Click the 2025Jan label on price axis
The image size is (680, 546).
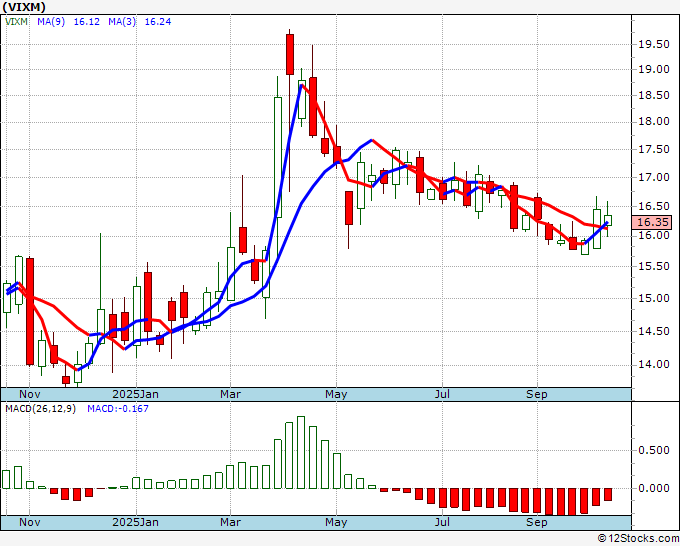[x=135, y=394]
